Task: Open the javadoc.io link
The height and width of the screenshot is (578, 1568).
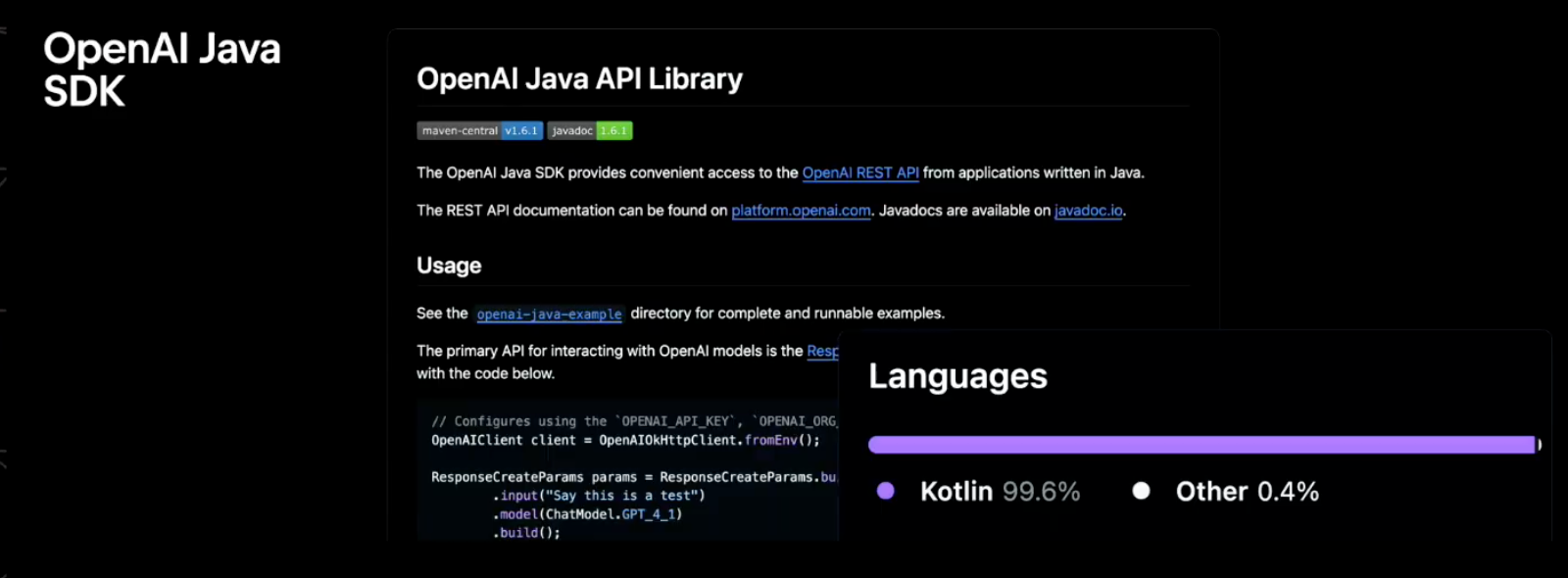Action: pyautogui.click(x=1088, y=211)
